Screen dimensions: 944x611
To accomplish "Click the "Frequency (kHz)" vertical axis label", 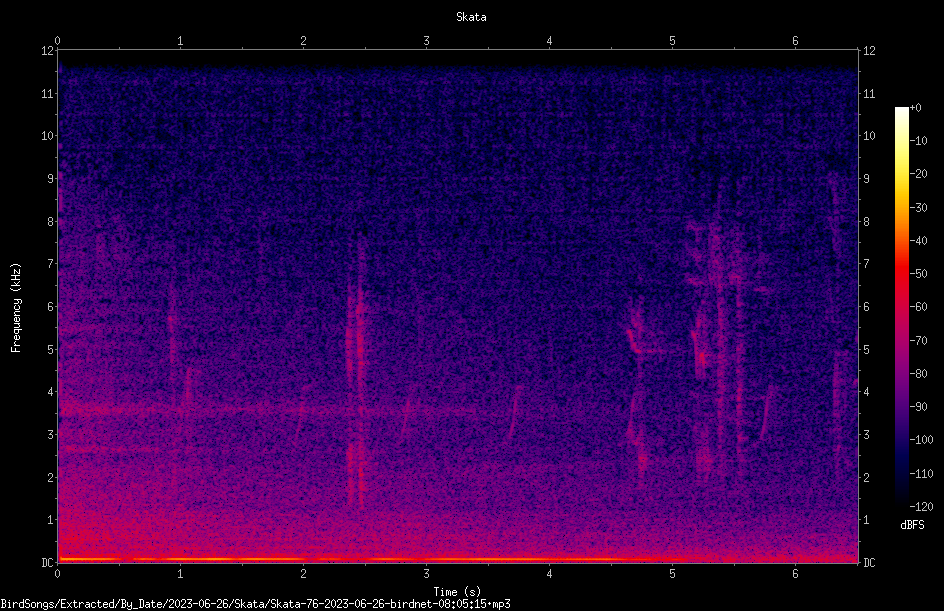I will 16,308.
